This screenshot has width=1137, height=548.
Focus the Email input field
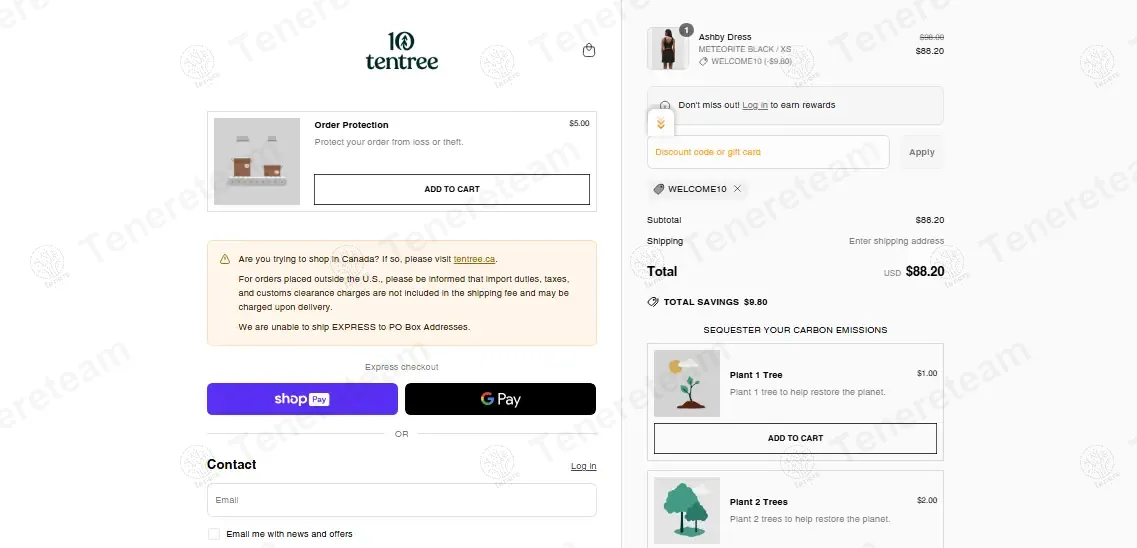click(x=402, y=500)
